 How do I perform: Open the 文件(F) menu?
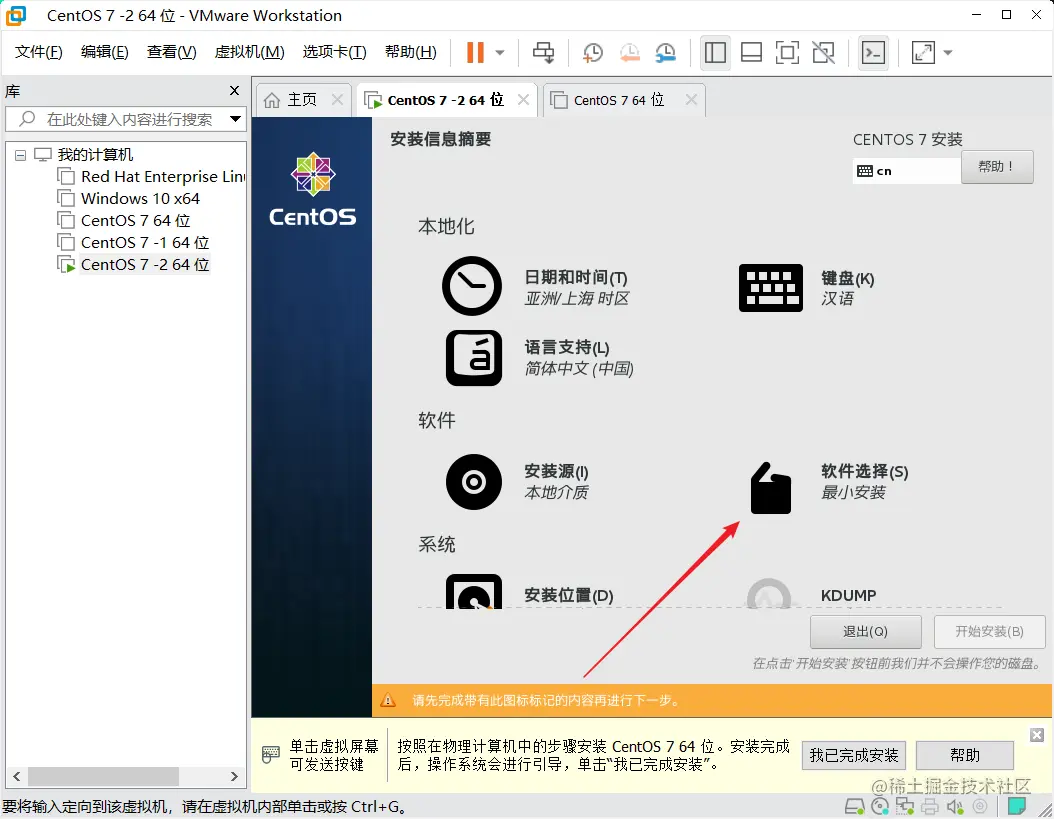point(39,52)
